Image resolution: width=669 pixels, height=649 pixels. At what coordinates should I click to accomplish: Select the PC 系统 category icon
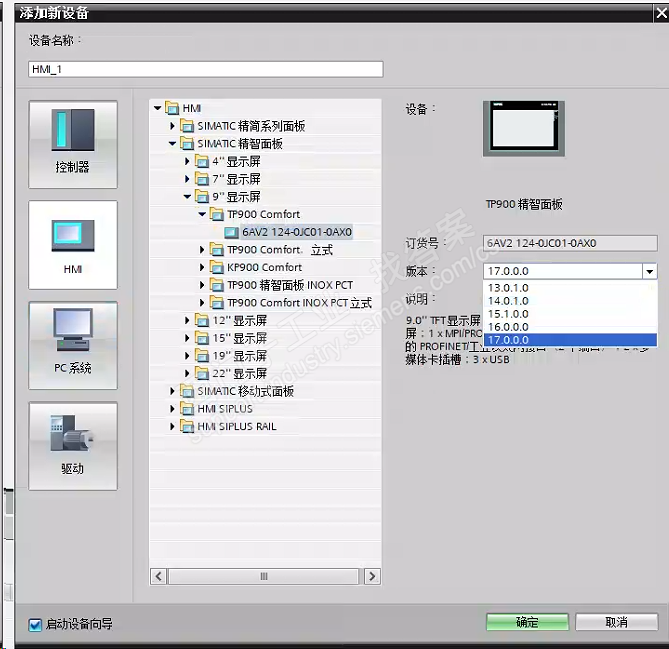point(73,345)
